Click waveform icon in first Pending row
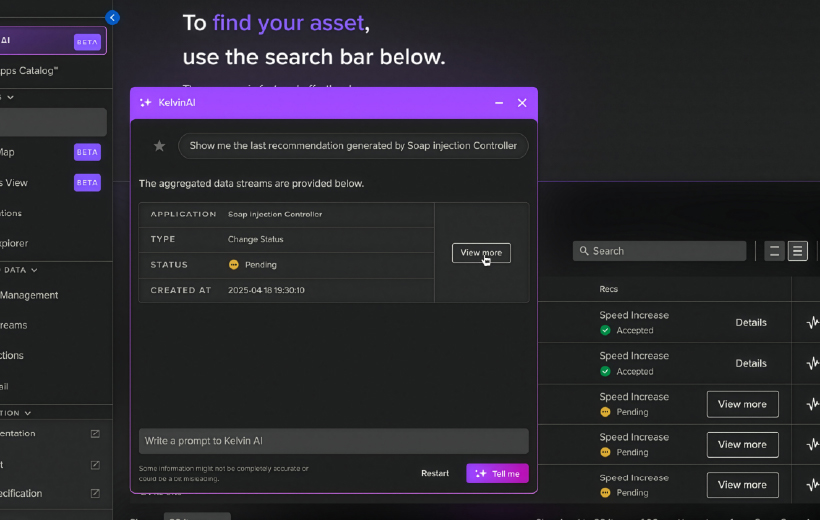Image resolution: width=820 pixels, height=520 pixels. (x=812, y=404)
